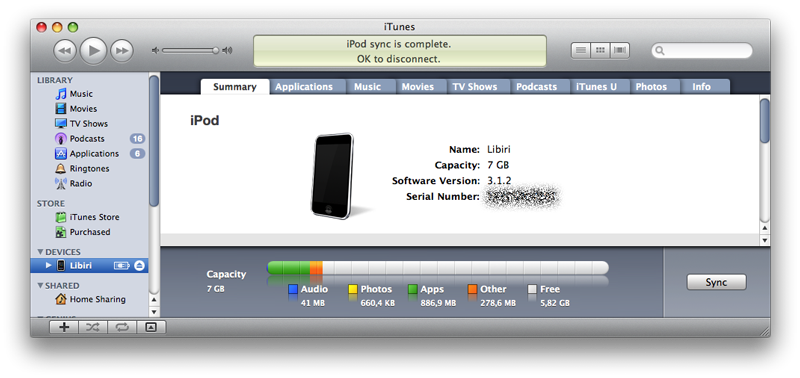The image size is (800, 378).
Task: Click the add playlist plus button
Action: [64, 327]
